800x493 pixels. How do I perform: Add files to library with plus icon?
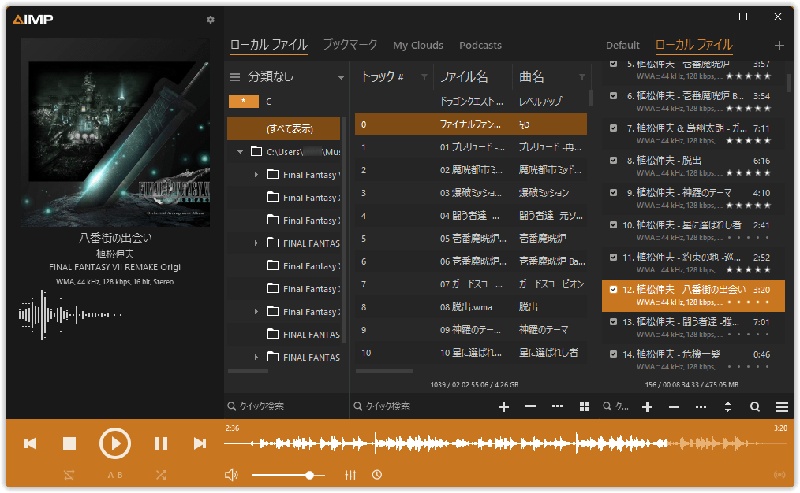pyautogui.click(x=504, y=407)
